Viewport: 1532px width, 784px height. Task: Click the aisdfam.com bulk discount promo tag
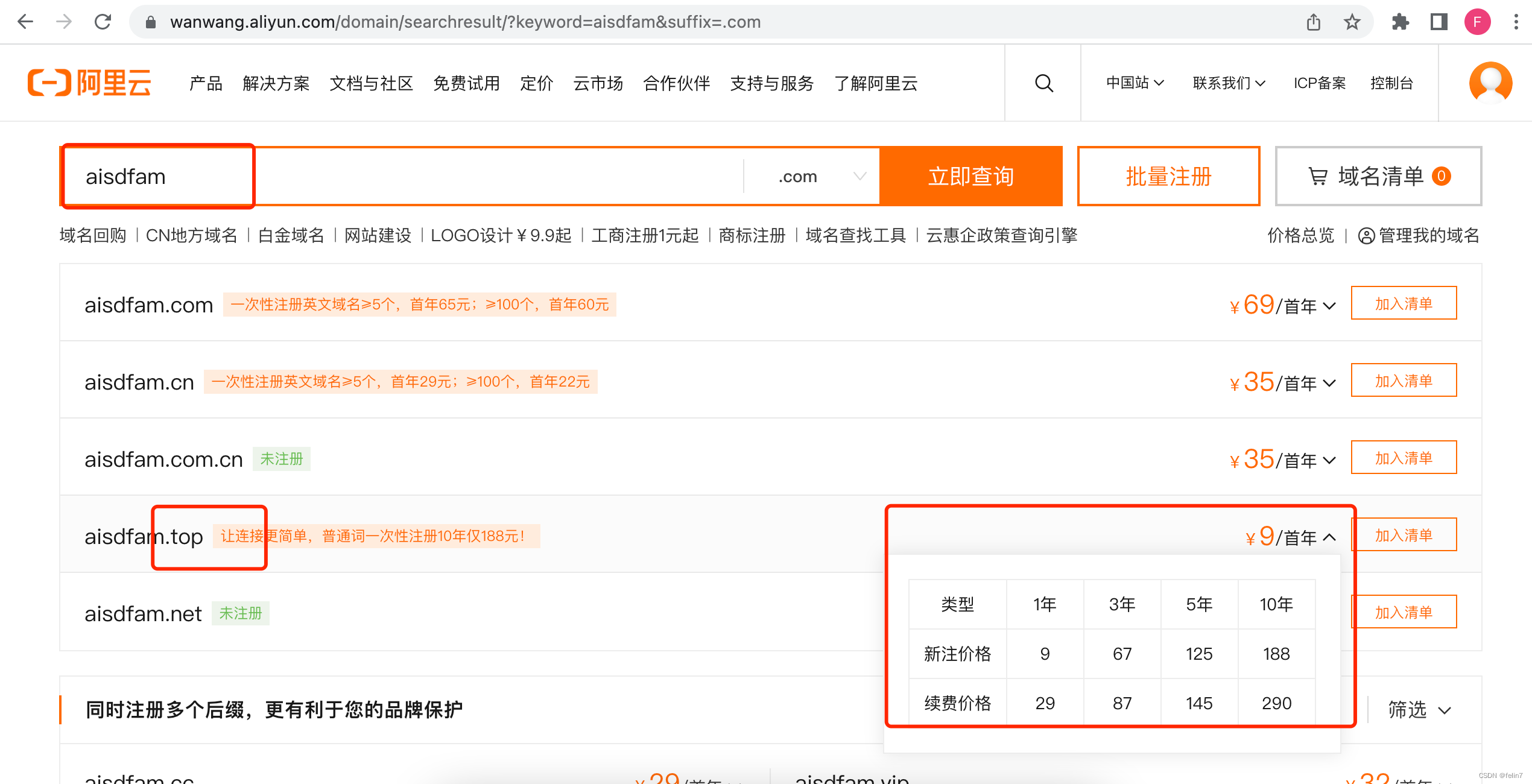tap(420, 305)
